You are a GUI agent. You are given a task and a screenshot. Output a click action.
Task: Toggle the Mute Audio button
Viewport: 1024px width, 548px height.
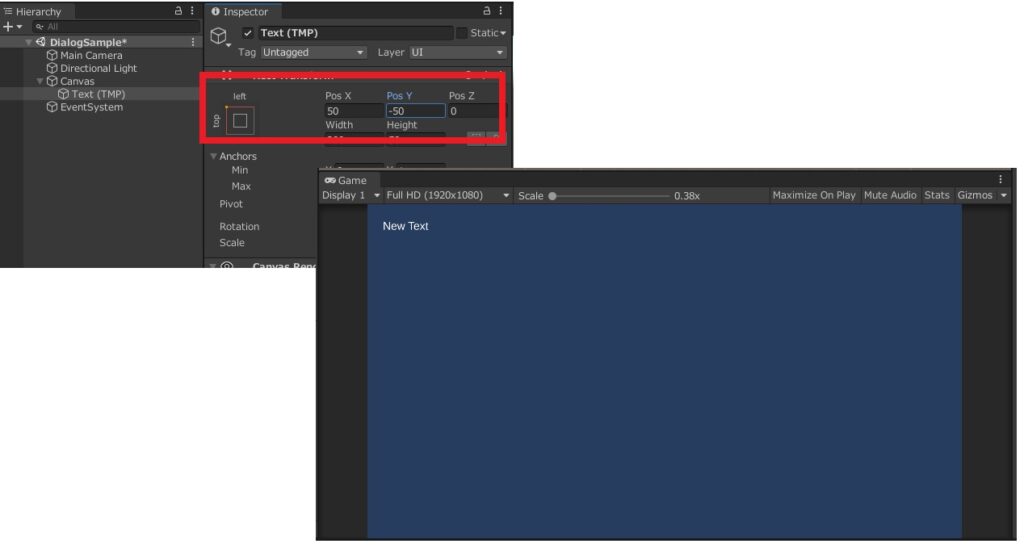click(x=890, y=195)
